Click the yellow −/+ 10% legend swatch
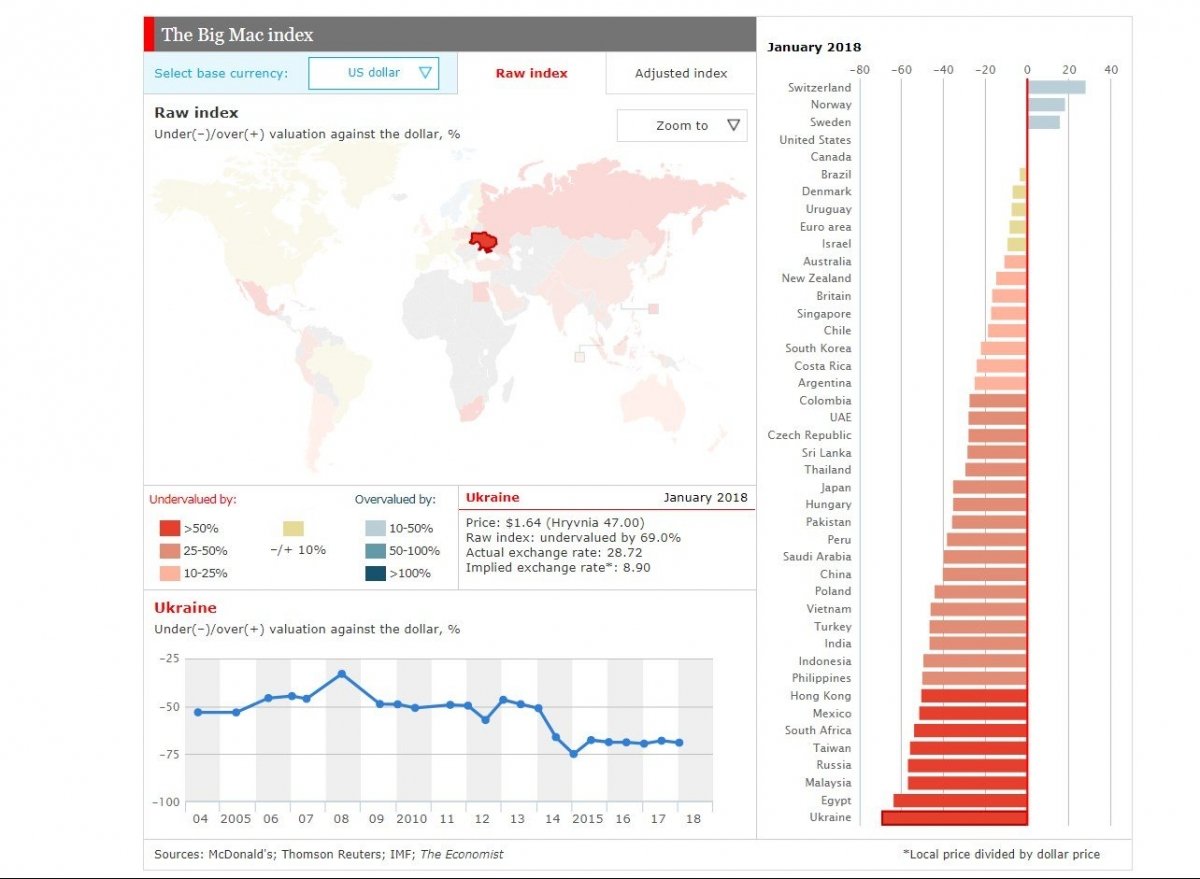 pos(293,528)
